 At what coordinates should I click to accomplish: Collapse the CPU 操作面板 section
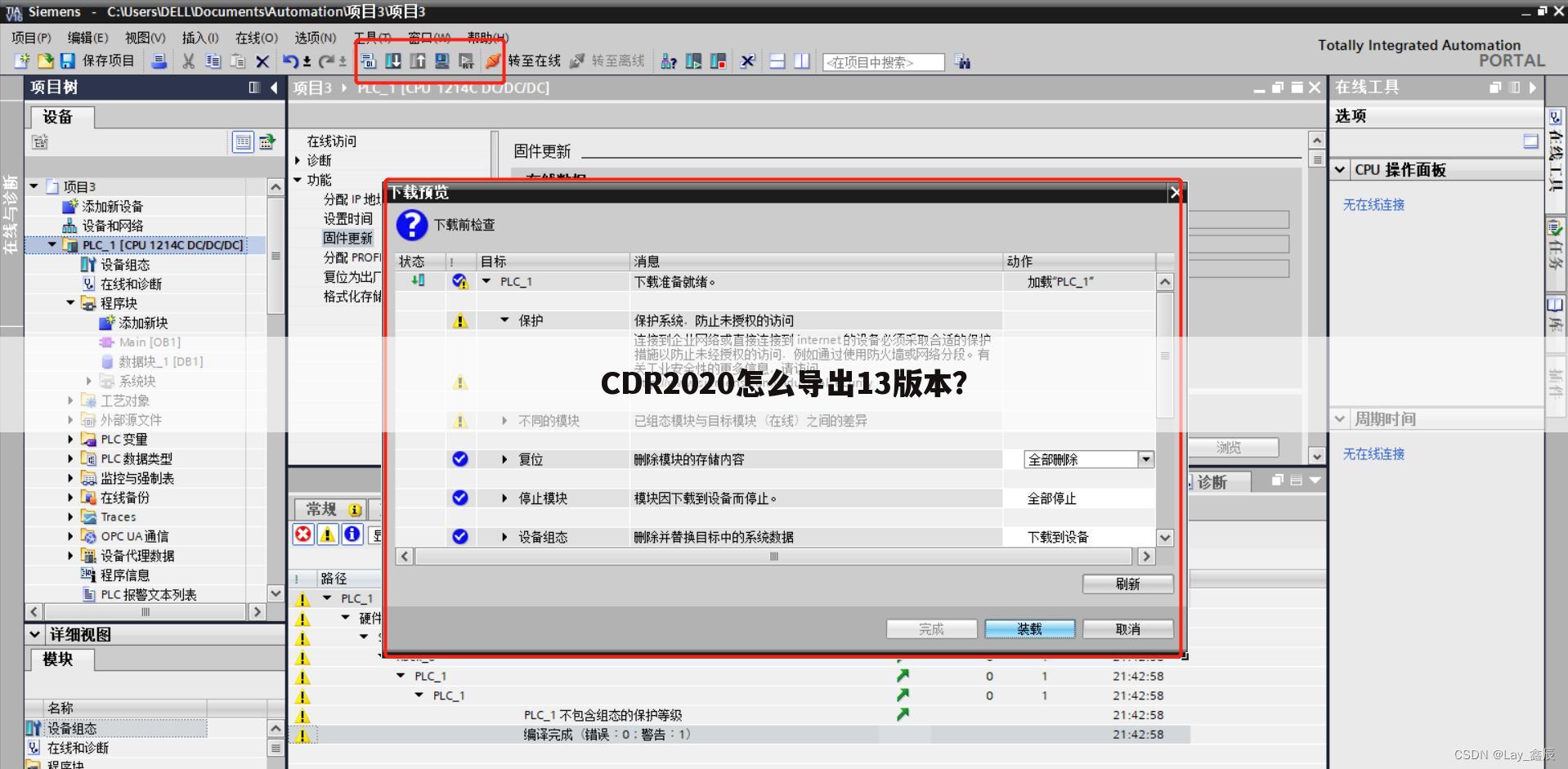click(1340, 170)
